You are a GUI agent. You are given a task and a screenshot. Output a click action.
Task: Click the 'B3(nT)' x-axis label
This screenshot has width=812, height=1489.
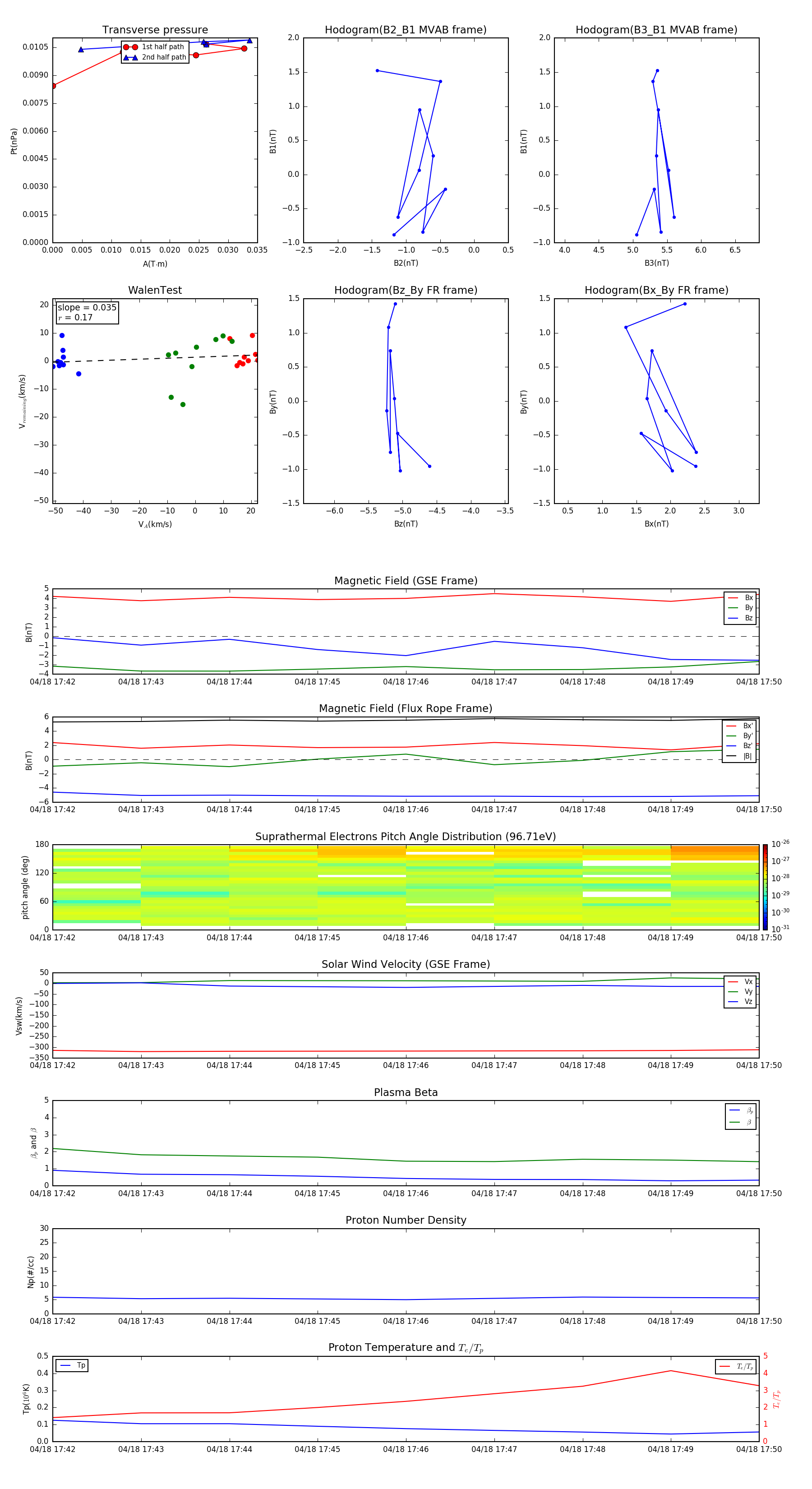(x=656, y=263)
